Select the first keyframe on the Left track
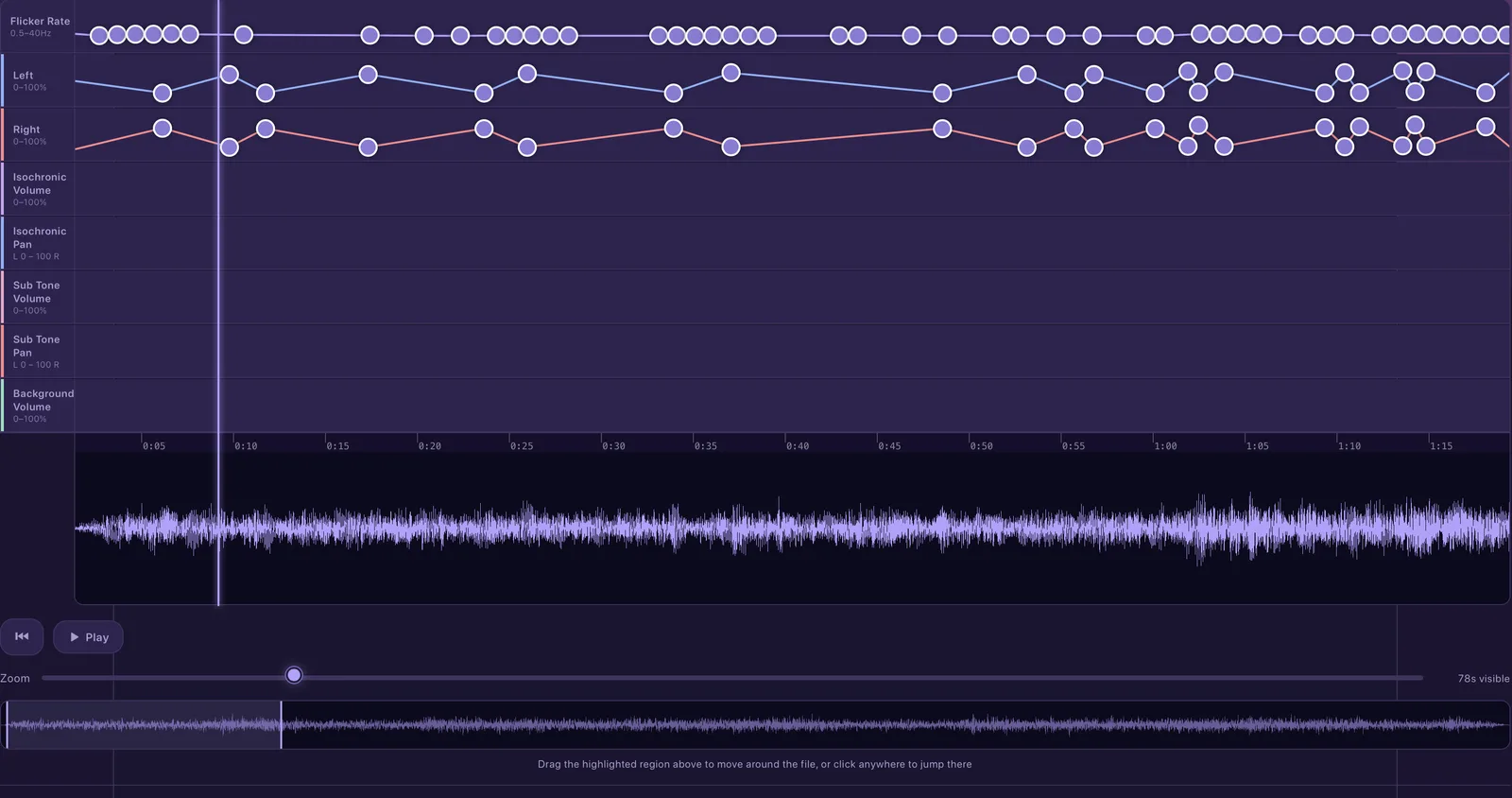 pos(163,93)
